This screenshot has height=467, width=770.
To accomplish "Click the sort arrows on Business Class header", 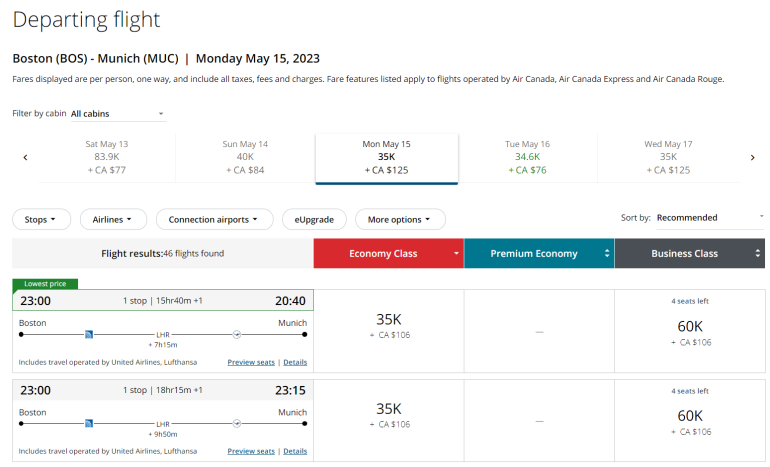I will [x=757, y=254].
